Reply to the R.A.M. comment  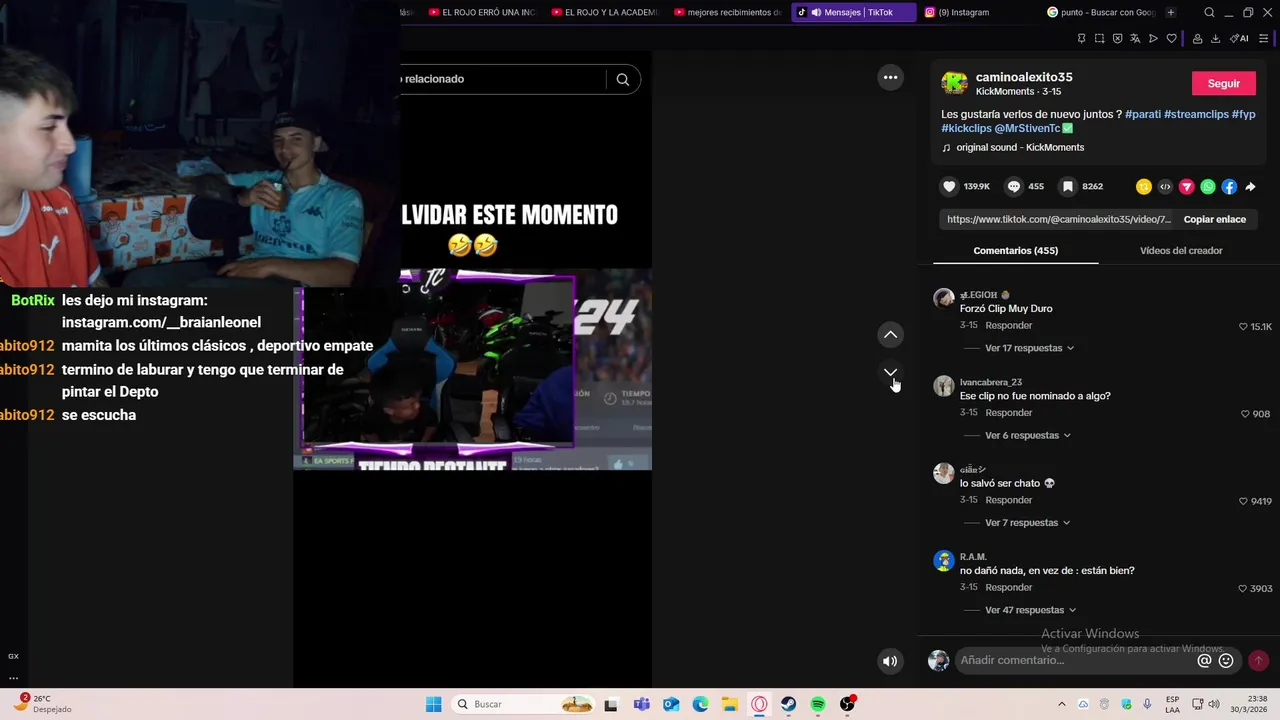tap(1008, 588)
